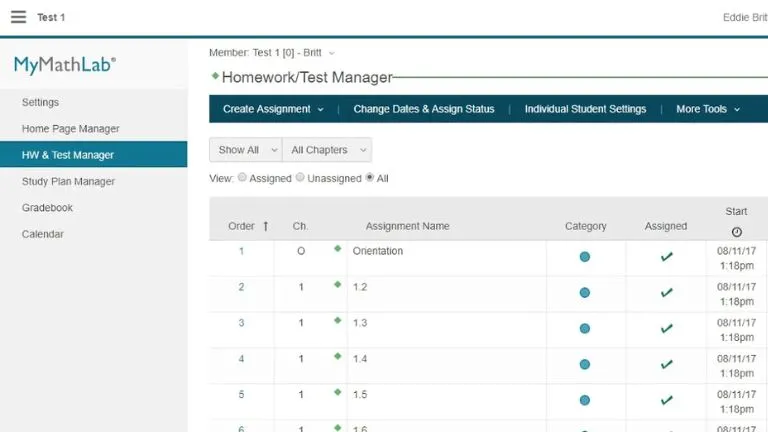Open assignment 1.5
The image size is (768, 432).
click(360, 394)
